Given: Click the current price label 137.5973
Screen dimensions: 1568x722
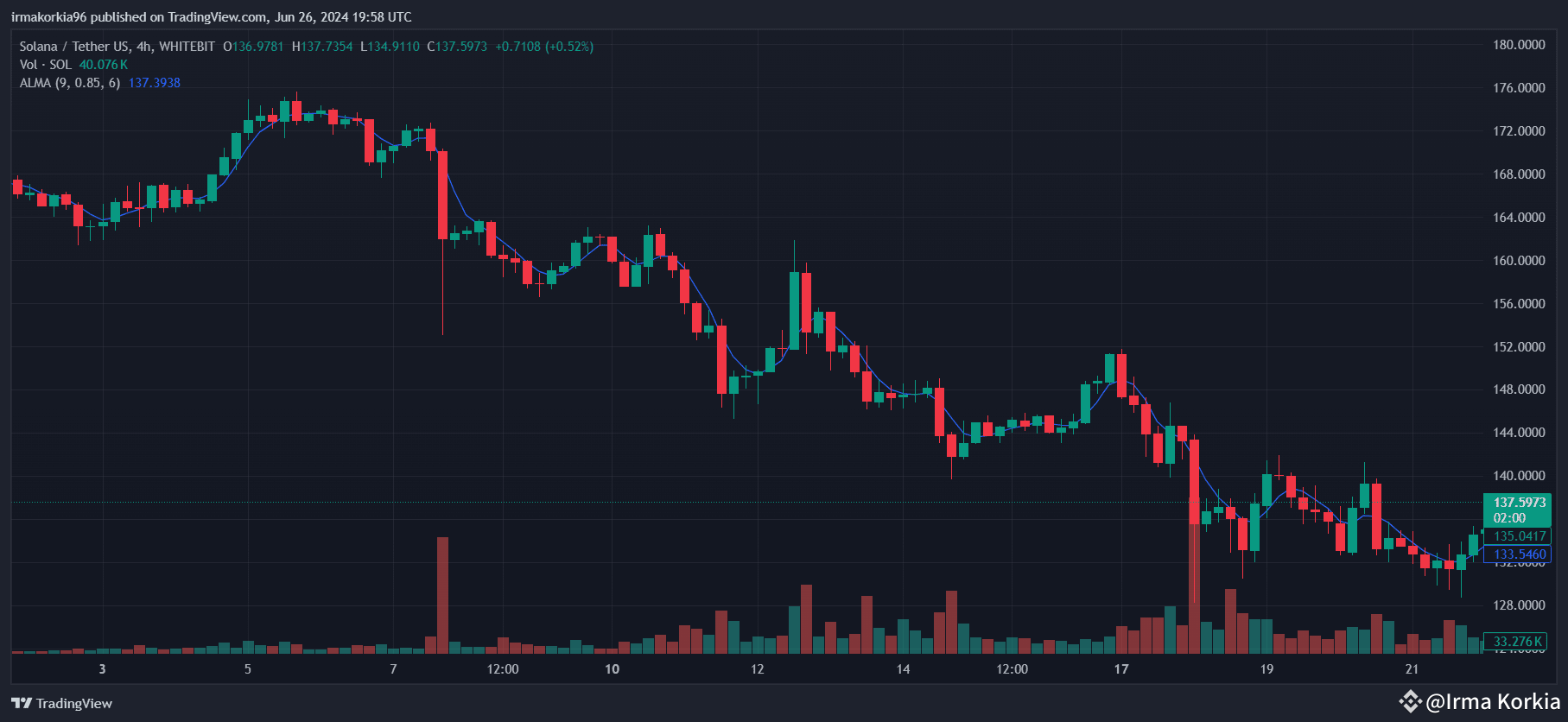Looking at the screenshot, I should (x=1519, y=503).
